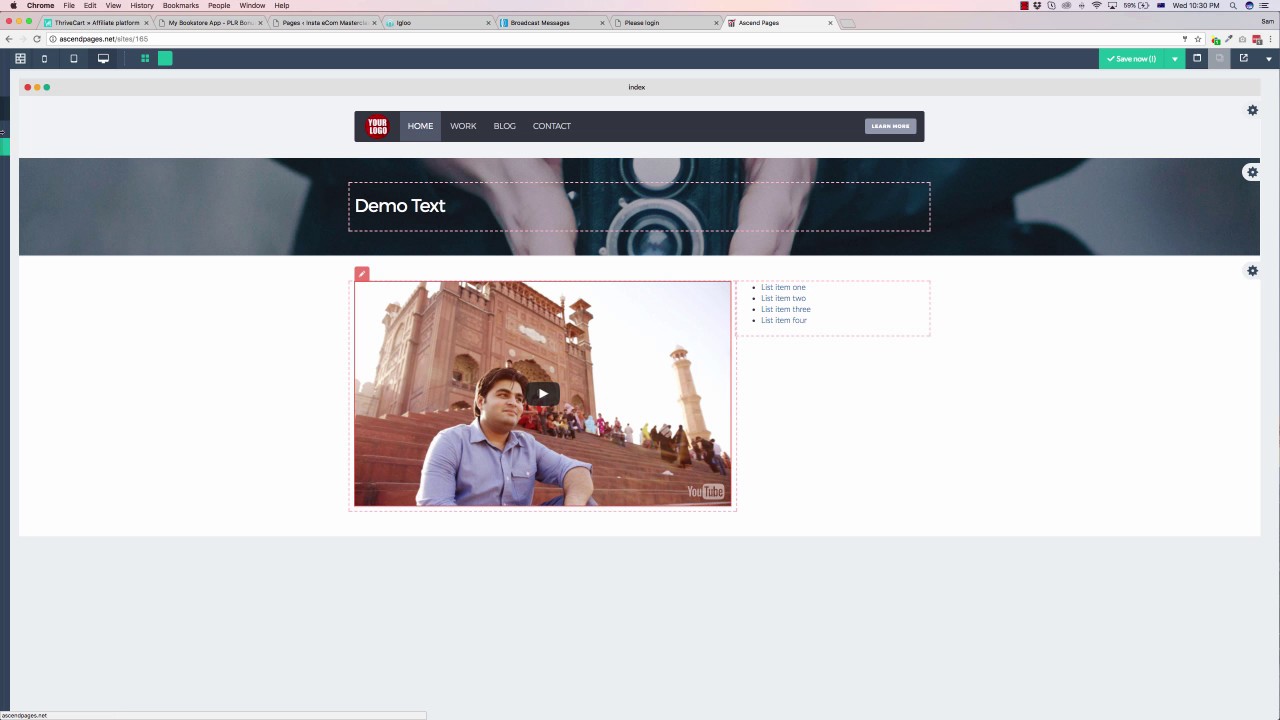The height and width of the screenshot is (720, 1280).
Task: Switch to tablet preview
Action: (x=73, y=59)
